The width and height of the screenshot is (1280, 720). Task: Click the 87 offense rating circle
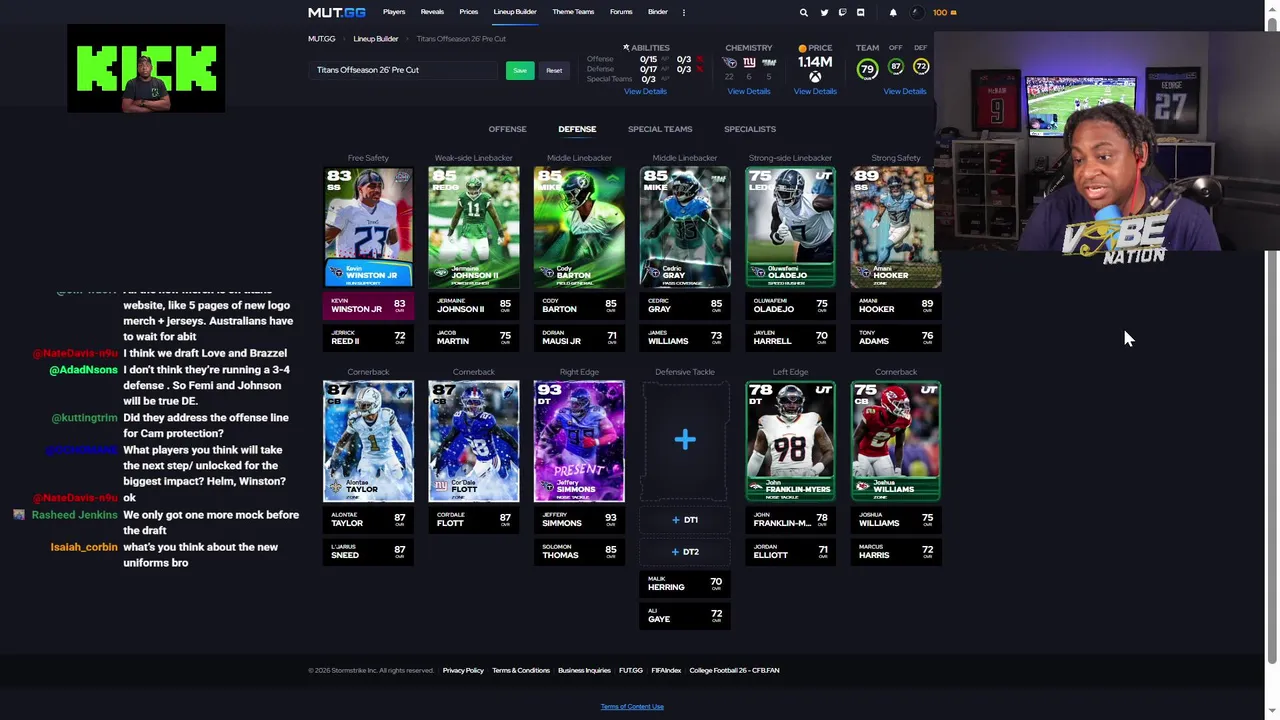tap(895, 67)
